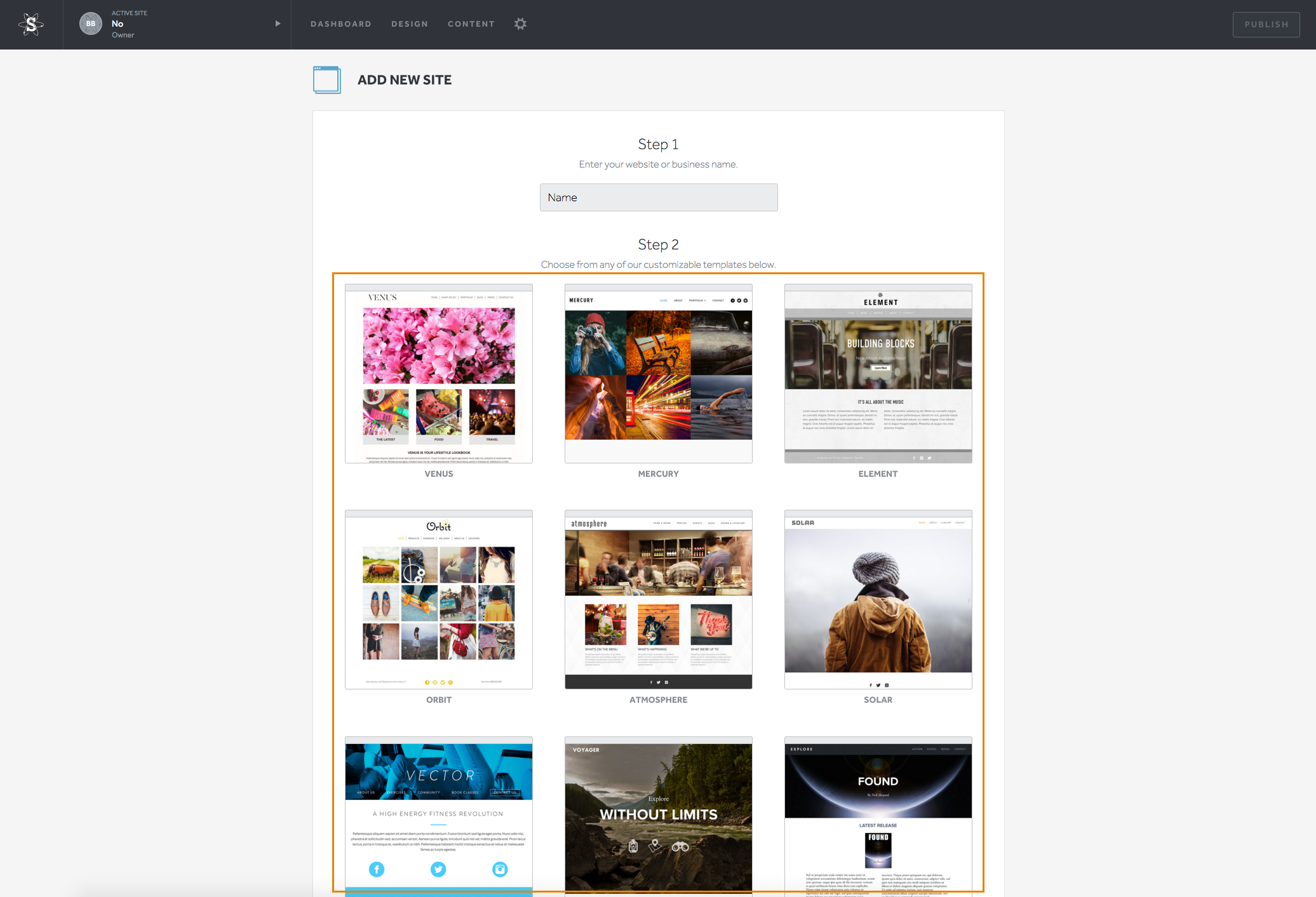Select the Solar template thumbnail

878,600
